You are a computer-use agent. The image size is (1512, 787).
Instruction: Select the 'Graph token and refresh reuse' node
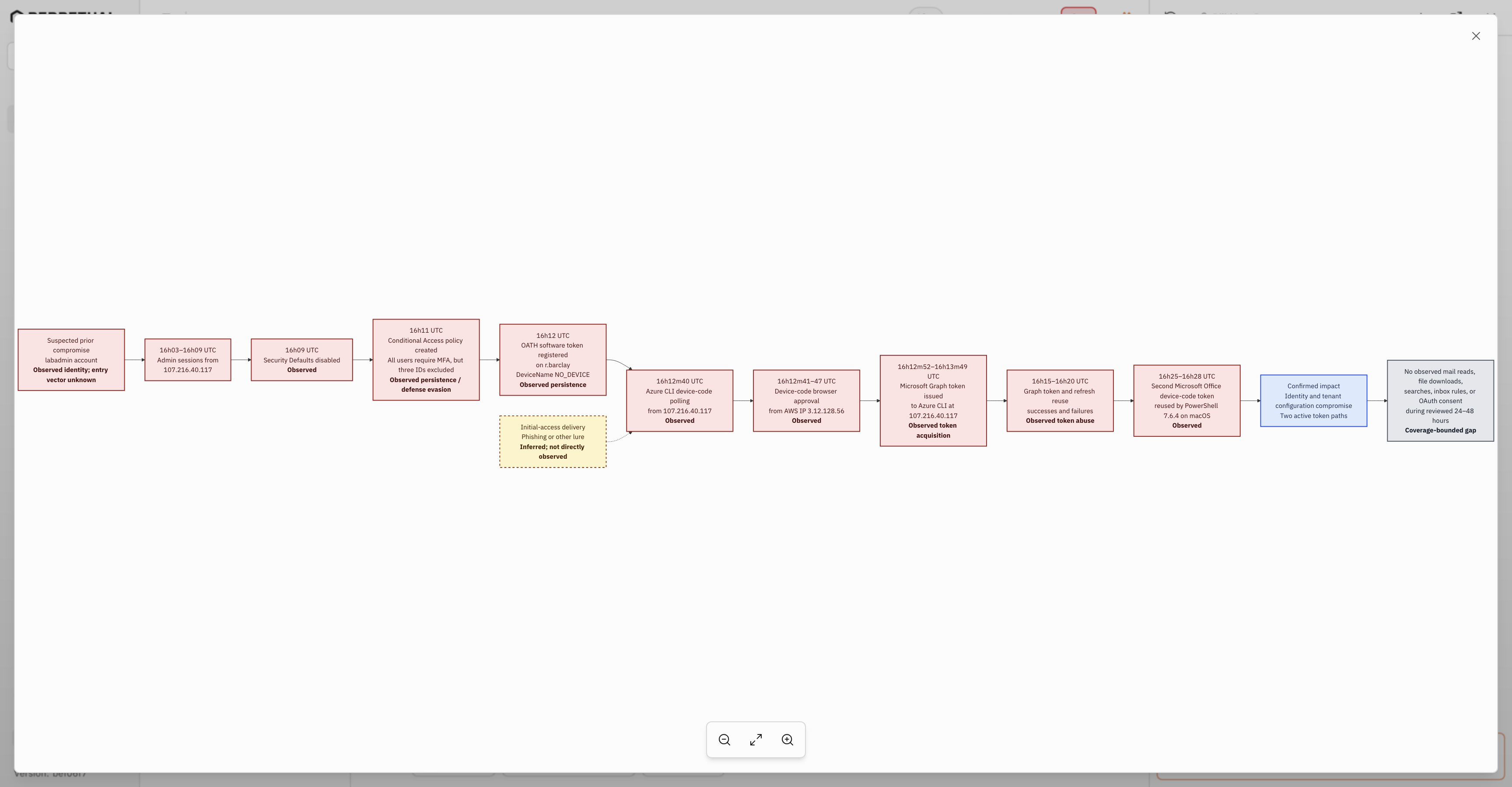(1060, 401)
